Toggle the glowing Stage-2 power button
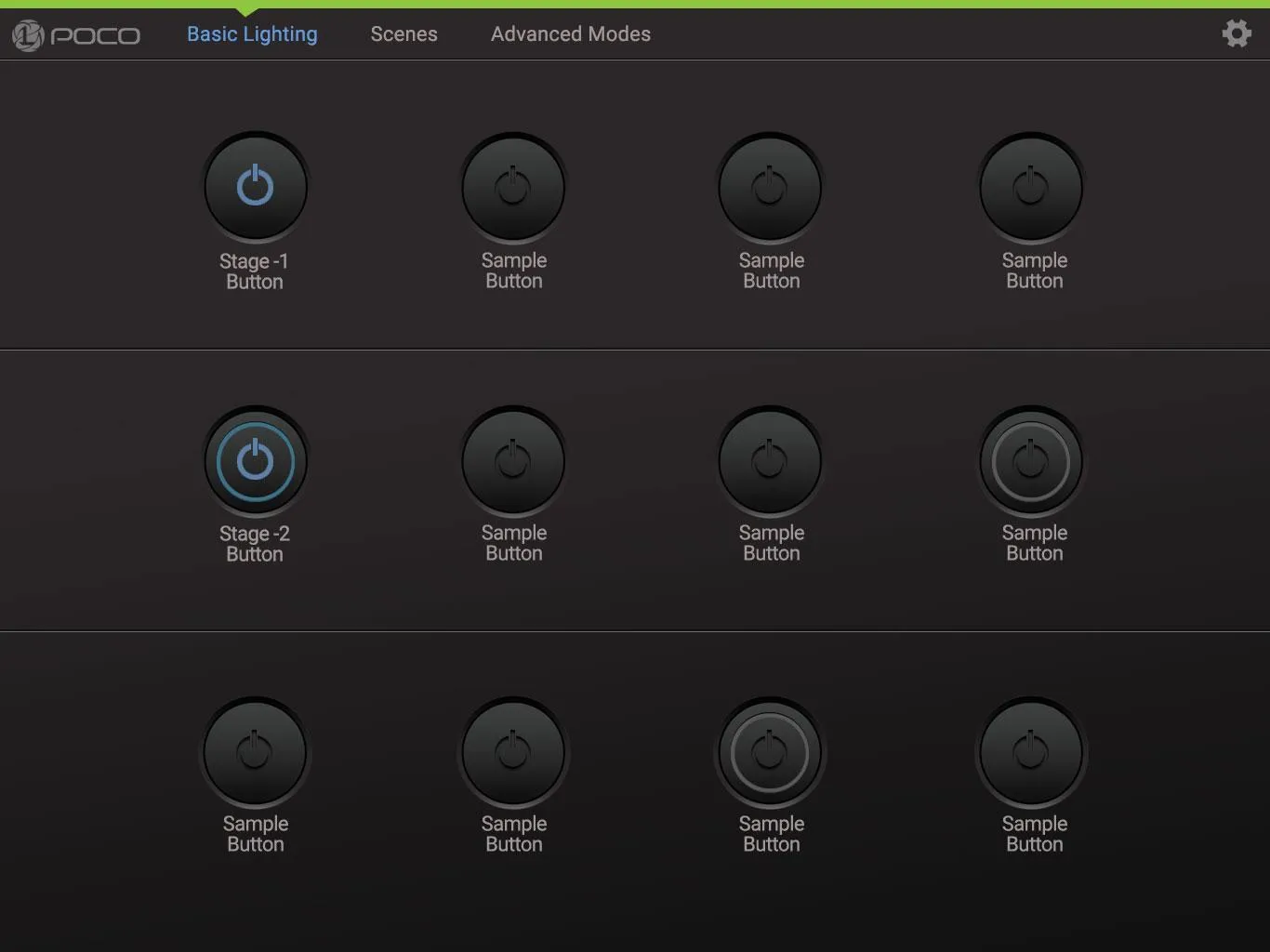 click(256, 461)
